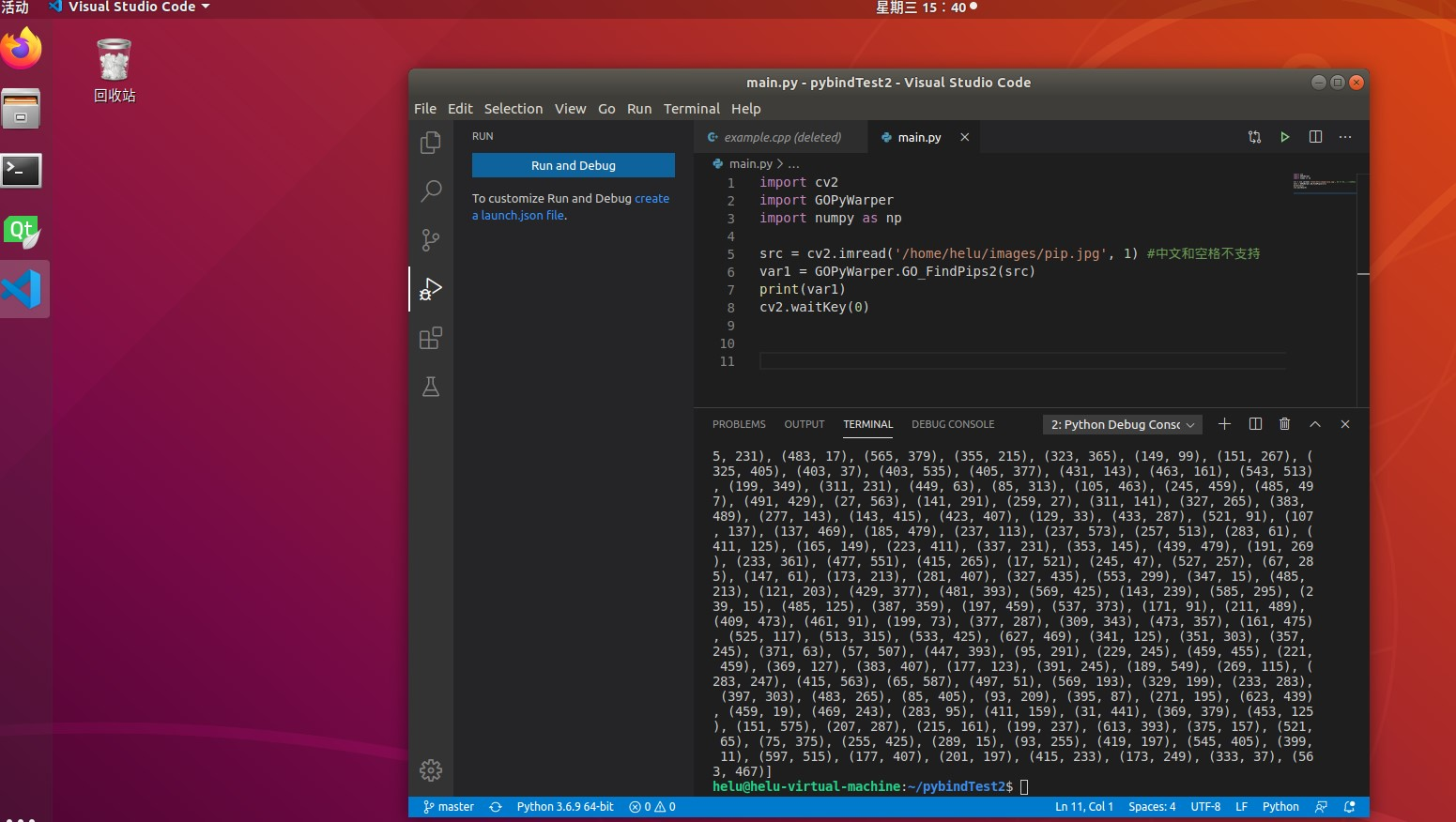Click the Python 3.6.9 64-bit interpreter selector
Screen dimensions: 1456x822
pos(564,807)
